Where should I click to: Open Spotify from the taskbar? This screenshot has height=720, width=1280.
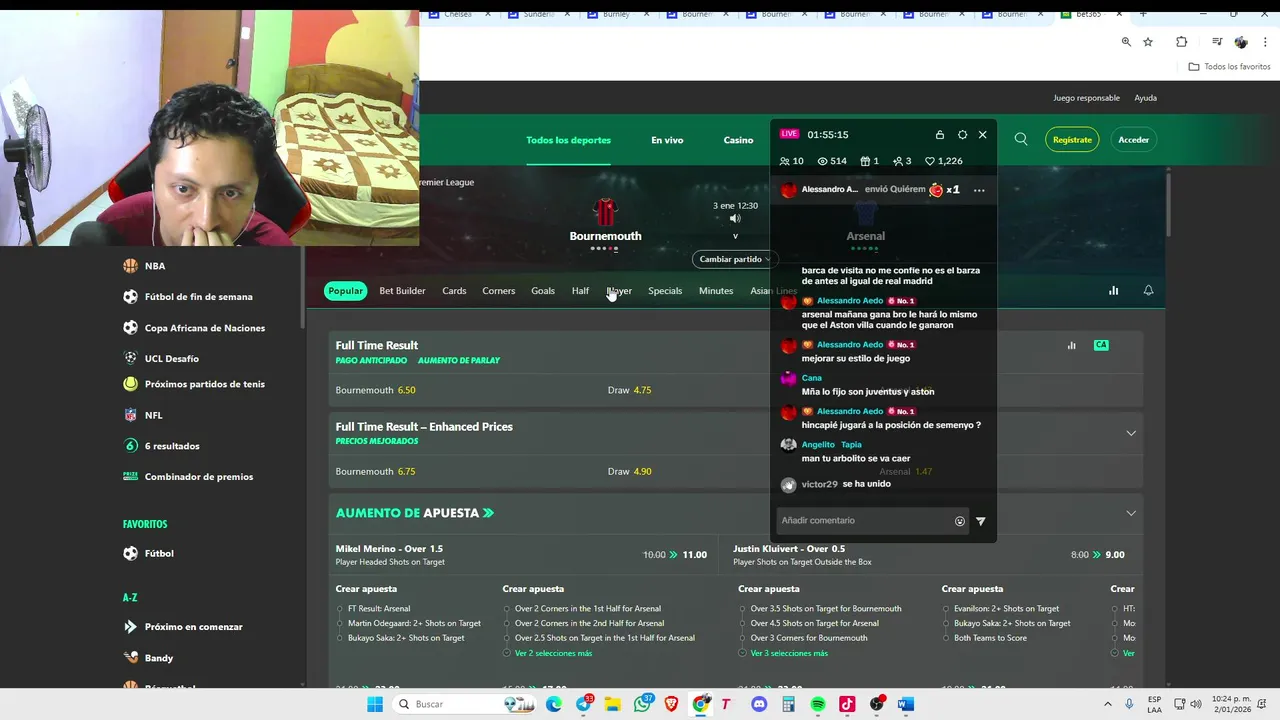click(818, 704)
